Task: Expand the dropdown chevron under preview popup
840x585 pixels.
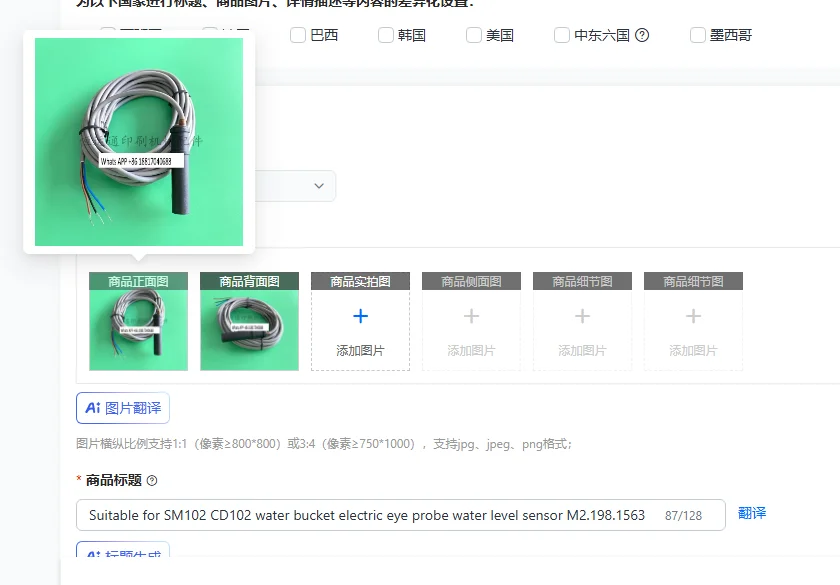Action: (319, 186)
